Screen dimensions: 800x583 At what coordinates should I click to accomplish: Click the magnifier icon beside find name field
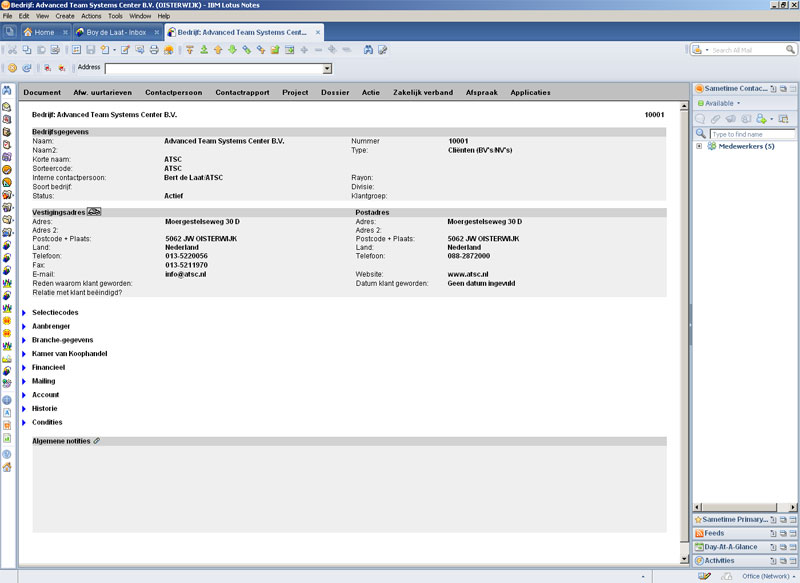click(701, 134)
